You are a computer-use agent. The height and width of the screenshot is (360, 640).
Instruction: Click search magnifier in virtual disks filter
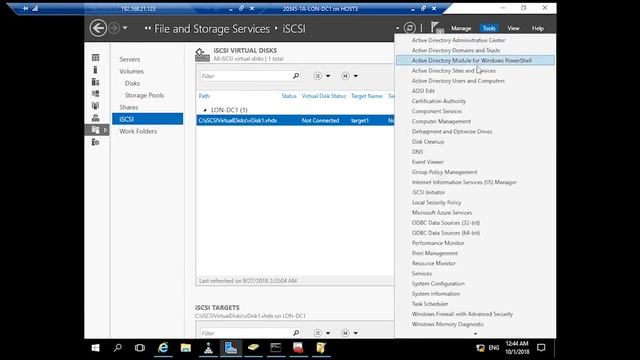coord(296,76)
